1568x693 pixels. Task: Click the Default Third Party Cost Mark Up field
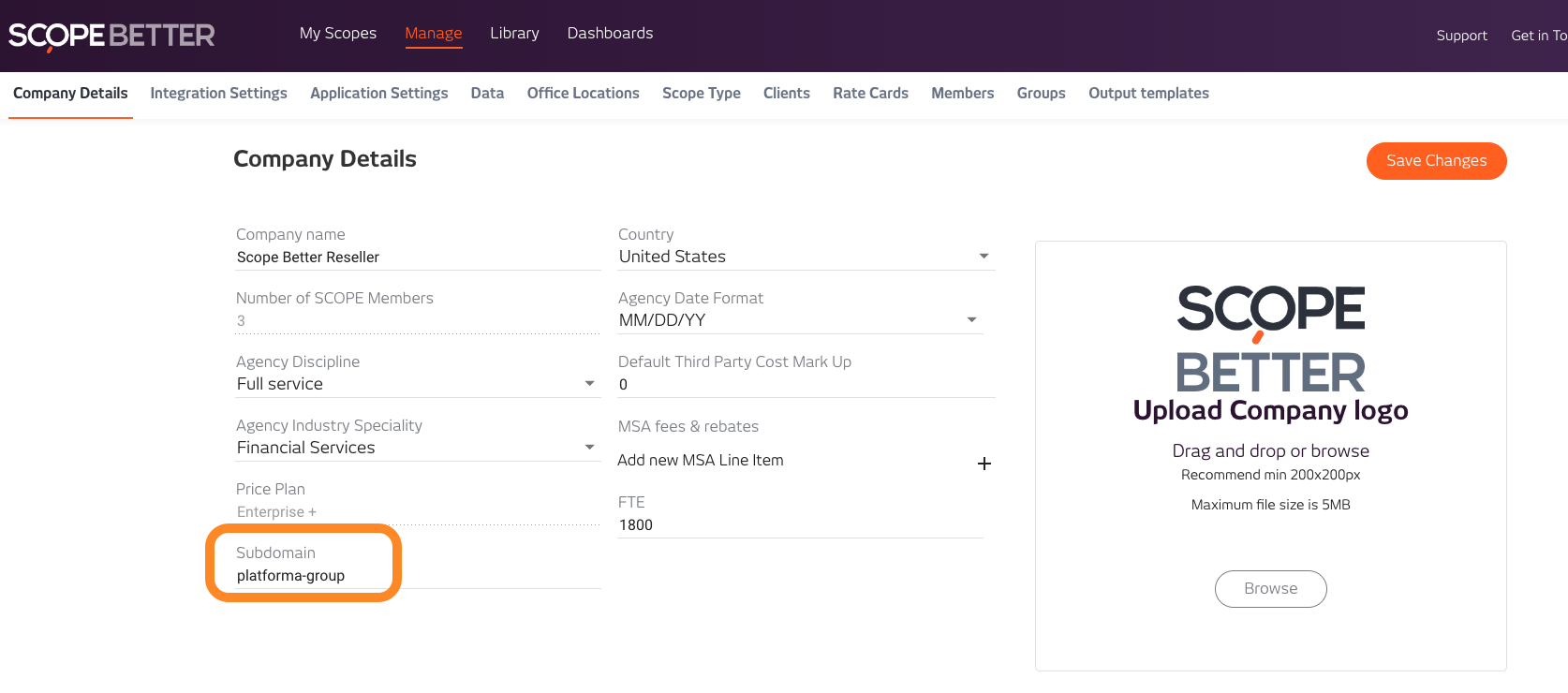pos(806,385)
